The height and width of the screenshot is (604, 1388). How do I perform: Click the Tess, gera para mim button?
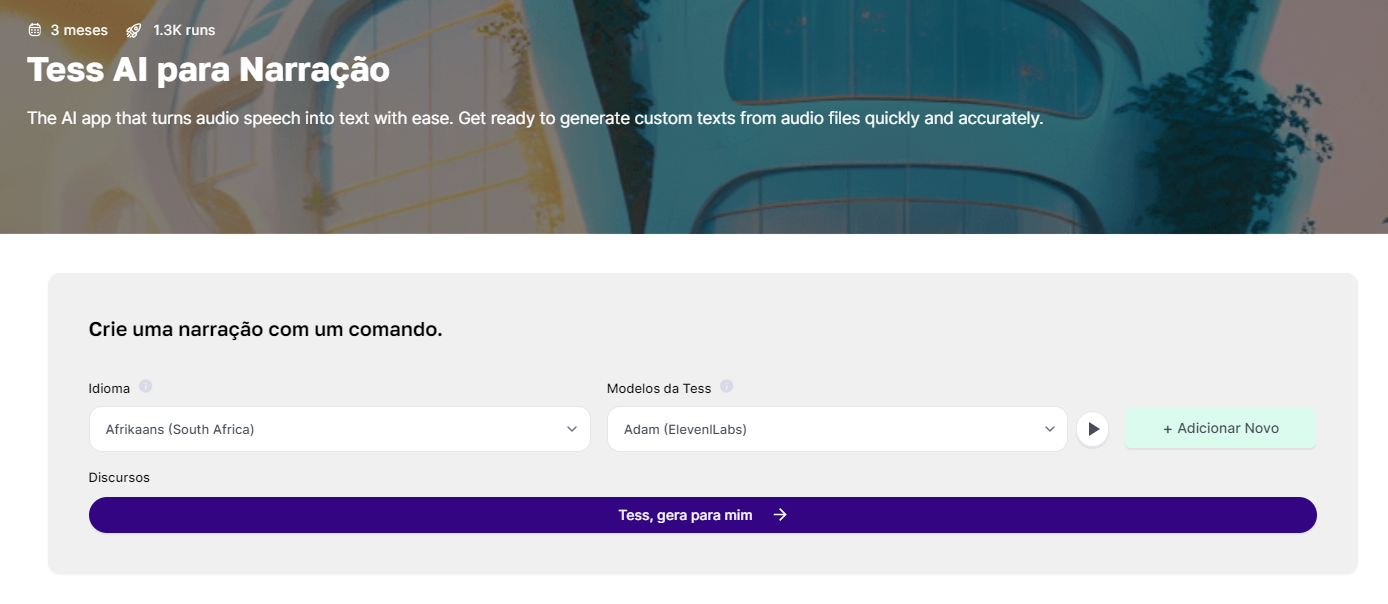(703, 515)
